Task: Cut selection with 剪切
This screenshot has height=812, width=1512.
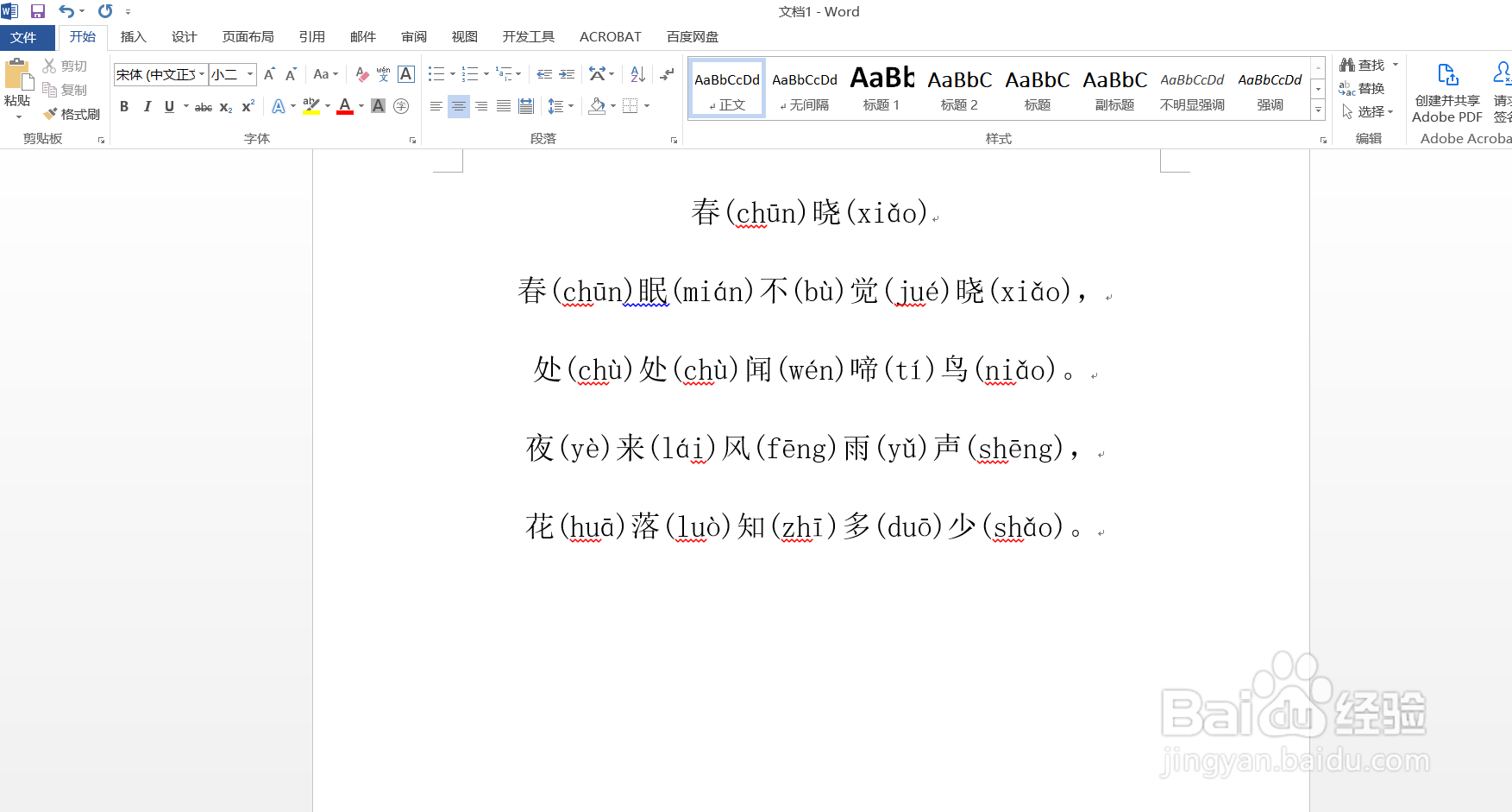Action: (66, 66)
